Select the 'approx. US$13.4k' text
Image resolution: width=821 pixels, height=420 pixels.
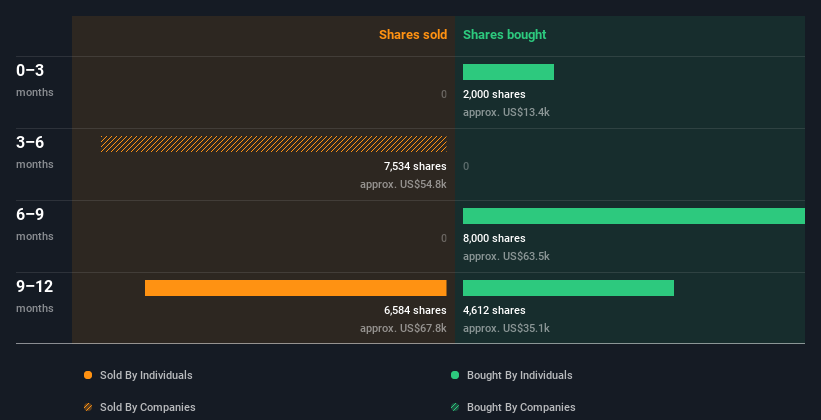click(506, 112)
